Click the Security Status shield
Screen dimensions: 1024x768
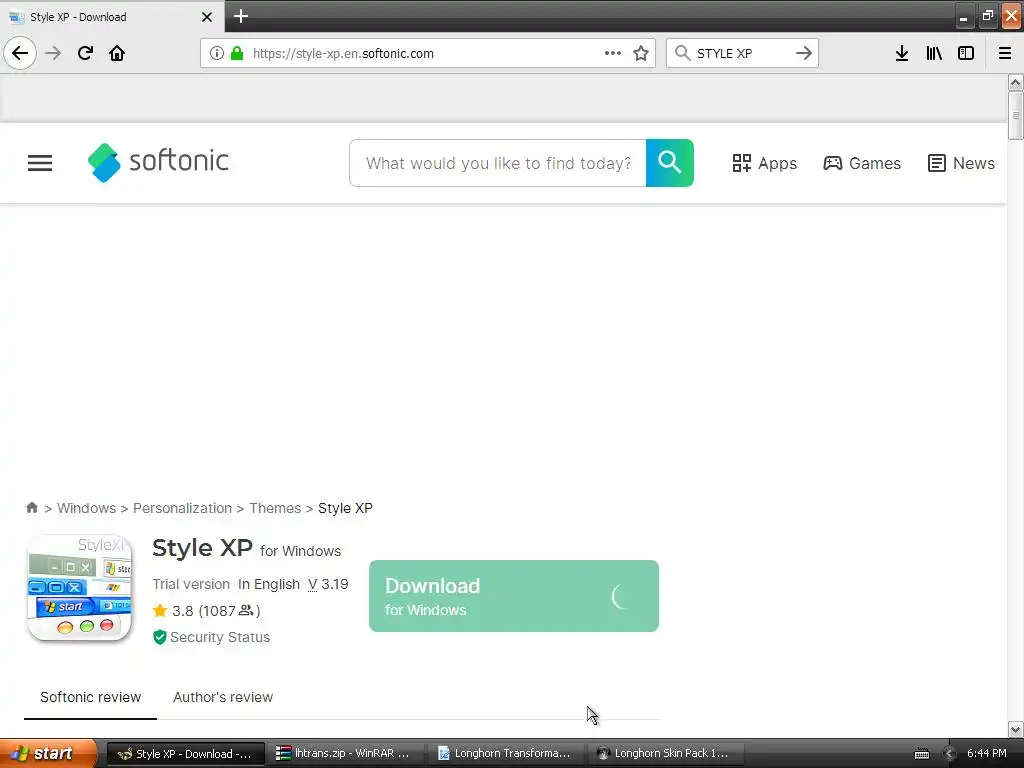click(x=159, y=637)
